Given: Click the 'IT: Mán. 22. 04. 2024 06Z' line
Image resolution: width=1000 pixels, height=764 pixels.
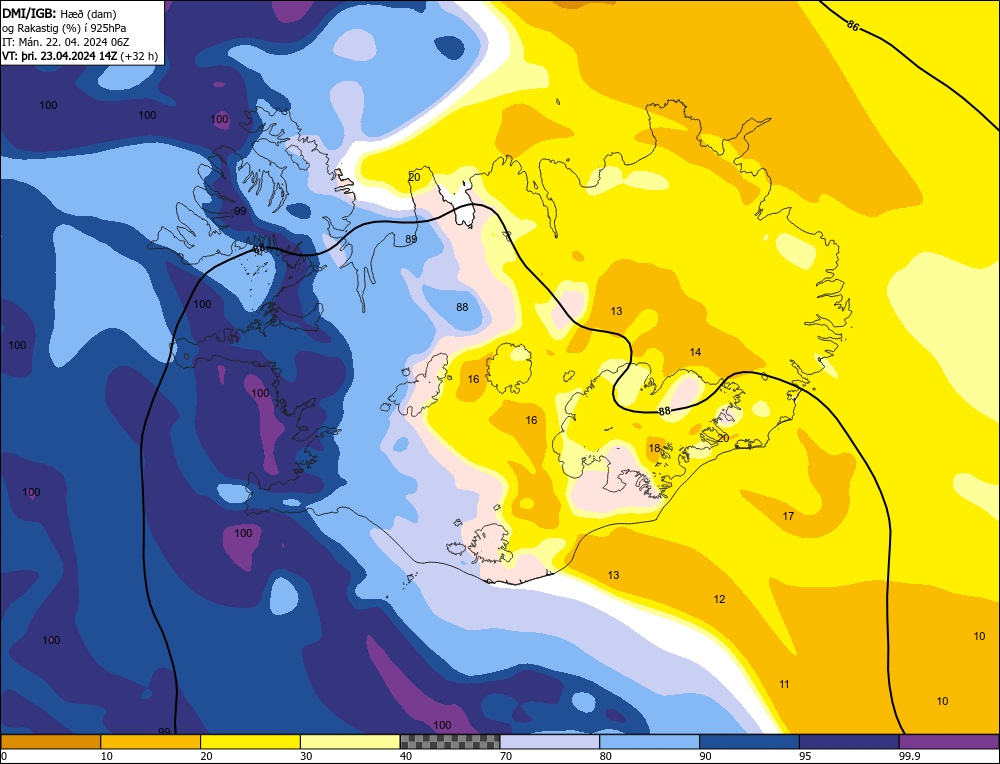Looking at the screenshot, I should tap(66, 42).
